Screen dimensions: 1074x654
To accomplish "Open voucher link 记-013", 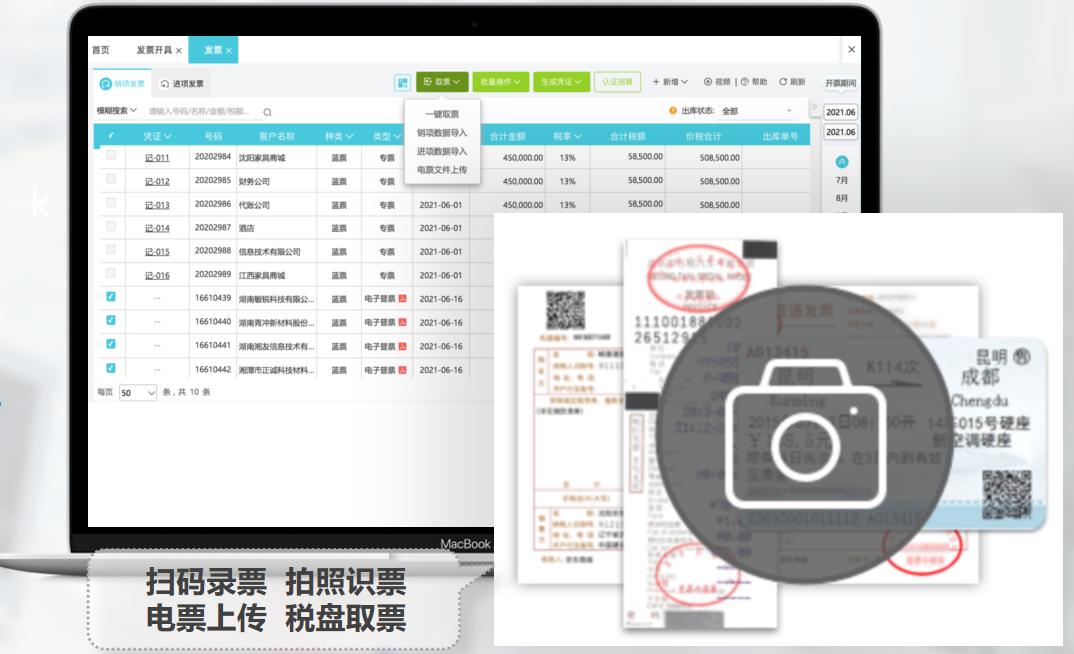I will (157, 205).
